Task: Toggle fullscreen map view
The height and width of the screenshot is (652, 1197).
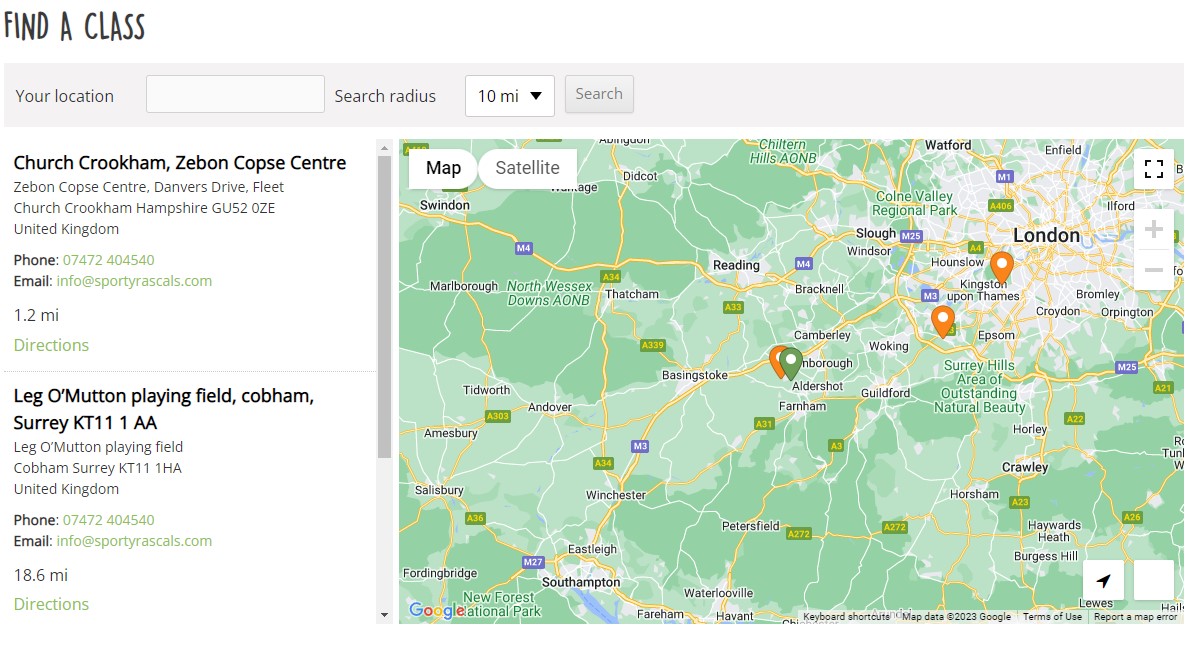Action: tap(1153, 169)
